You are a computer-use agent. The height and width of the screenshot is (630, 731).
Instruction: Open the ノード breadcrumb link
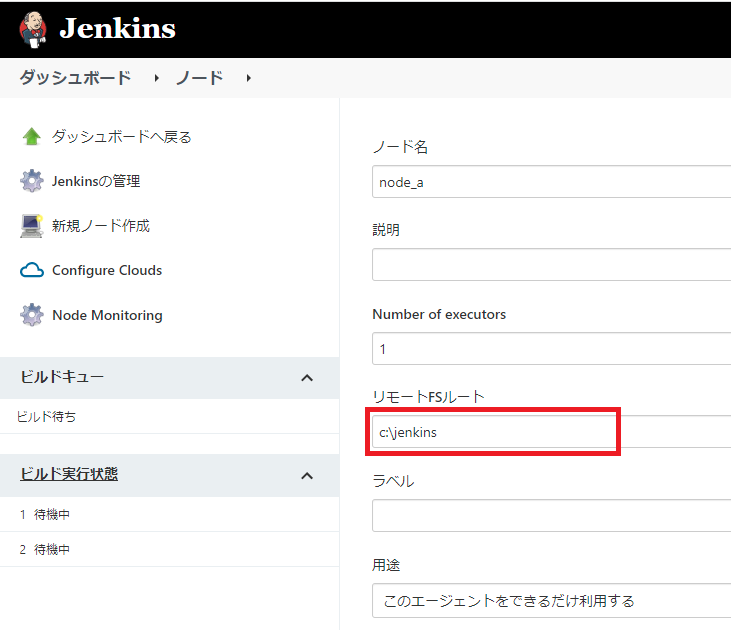tap(200, 77)
